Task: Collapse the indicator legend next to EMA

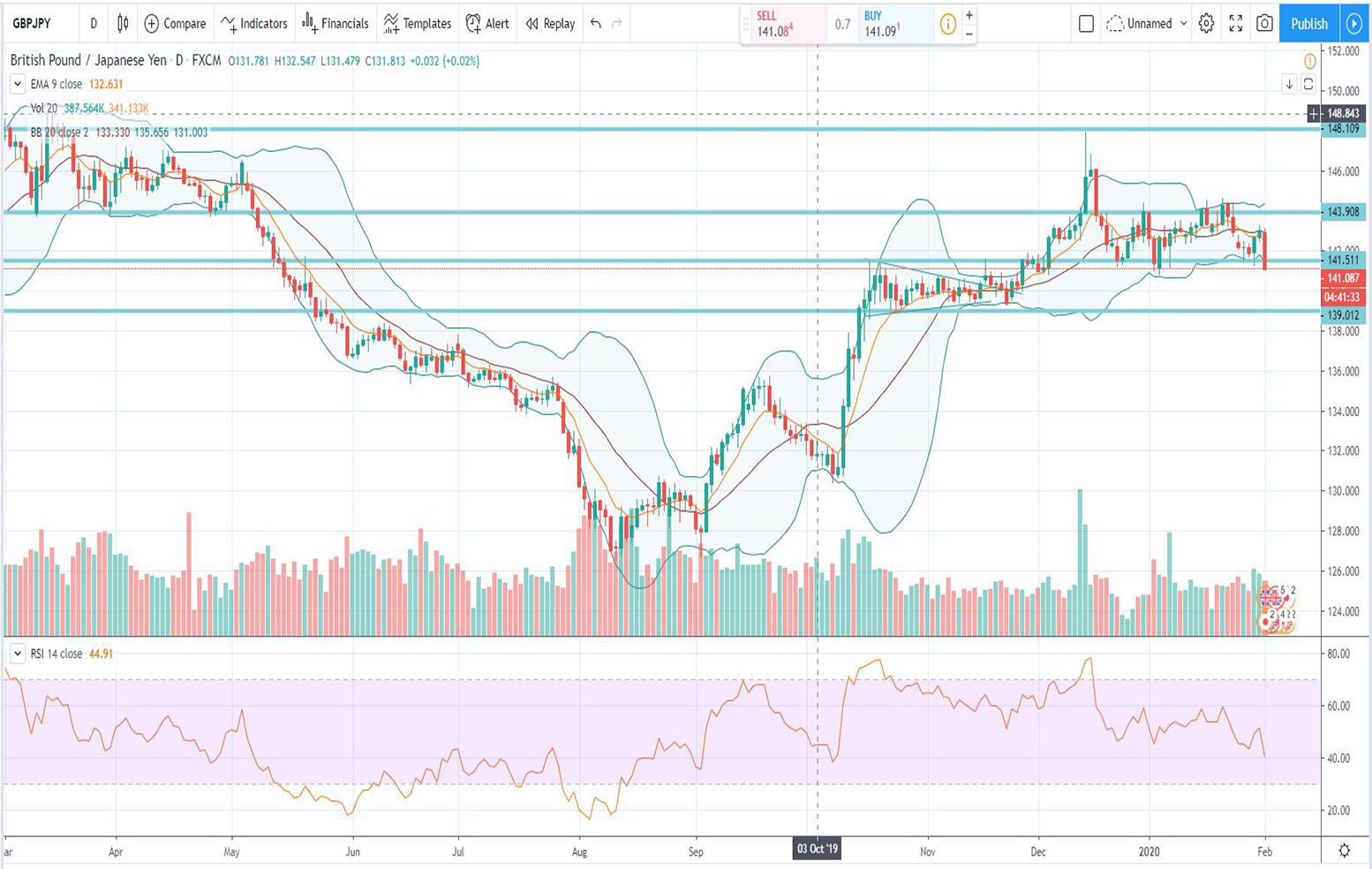Action: pyautogui.click(x=17, y=84)
